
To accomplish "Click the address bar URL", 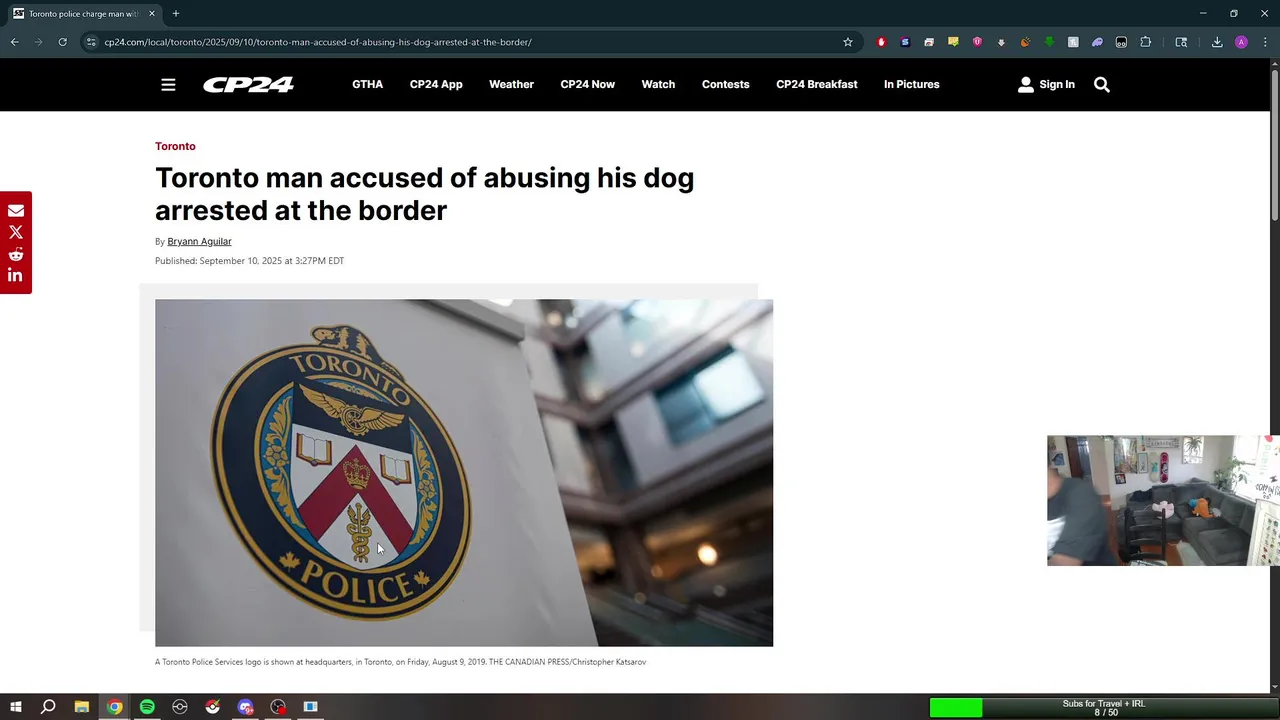I will [x=318, y=42].
